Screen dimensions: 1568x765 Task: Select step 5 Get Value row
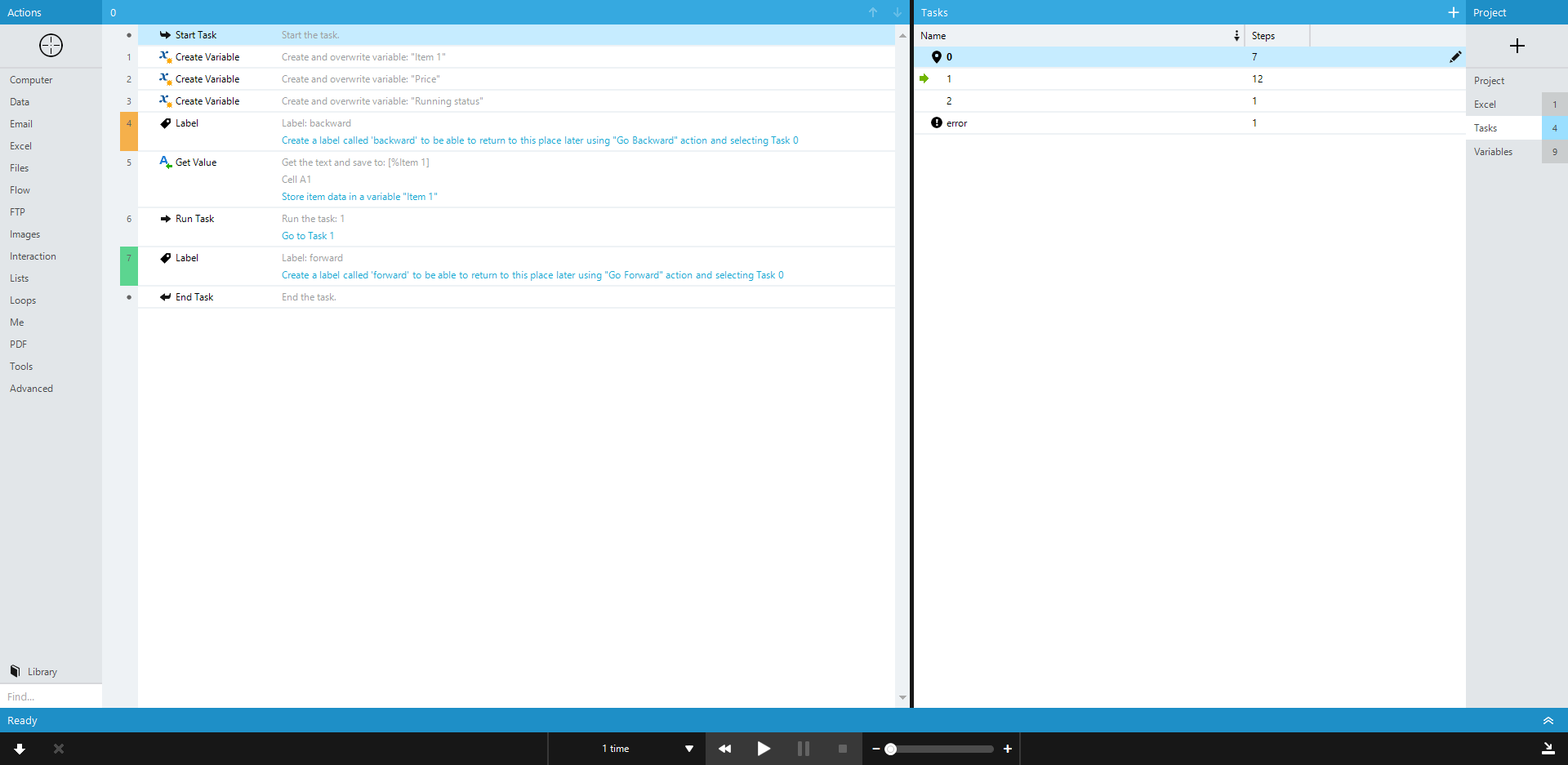coord(516,180)
